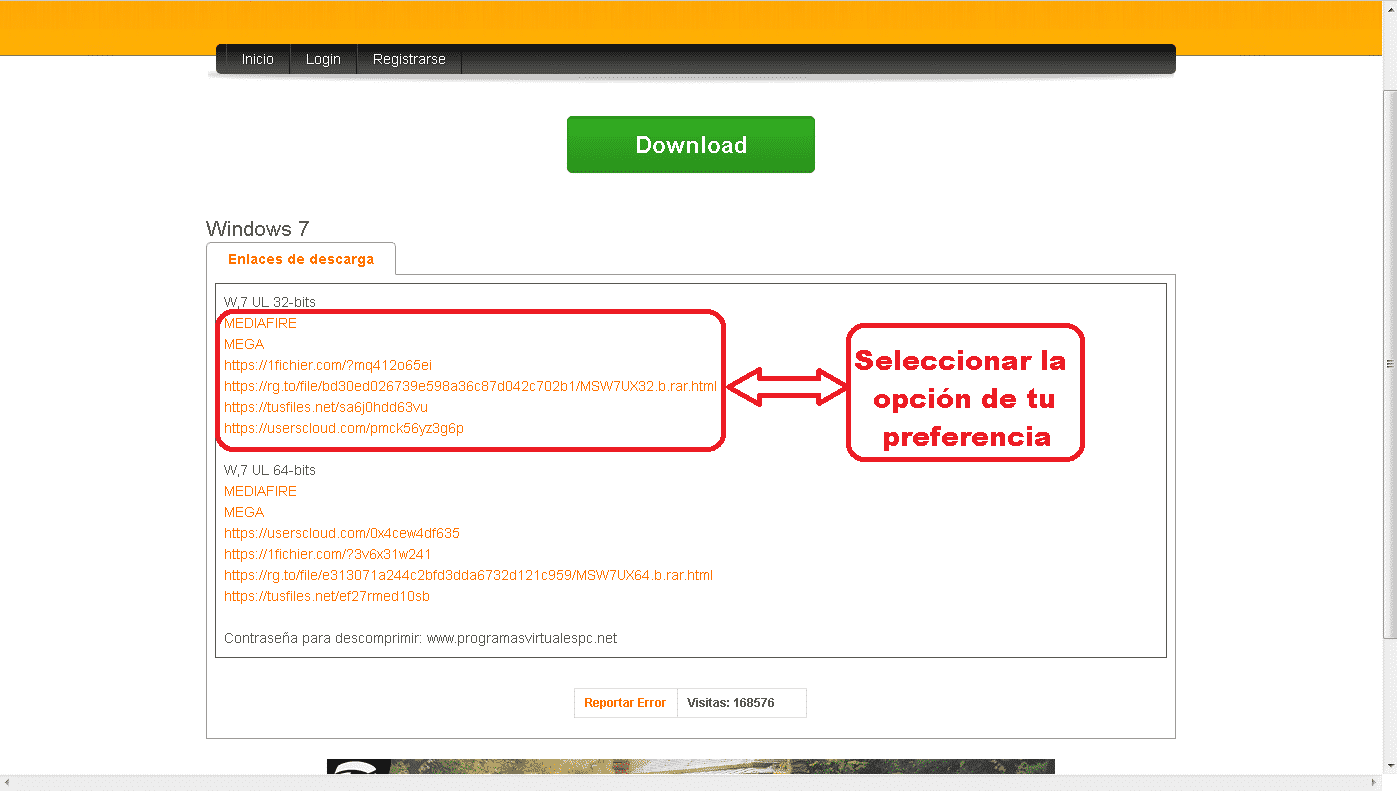This screenshot has height=791, width=1397.
Task: Click the banner image below the download box
Action: [x=690, y=767]
